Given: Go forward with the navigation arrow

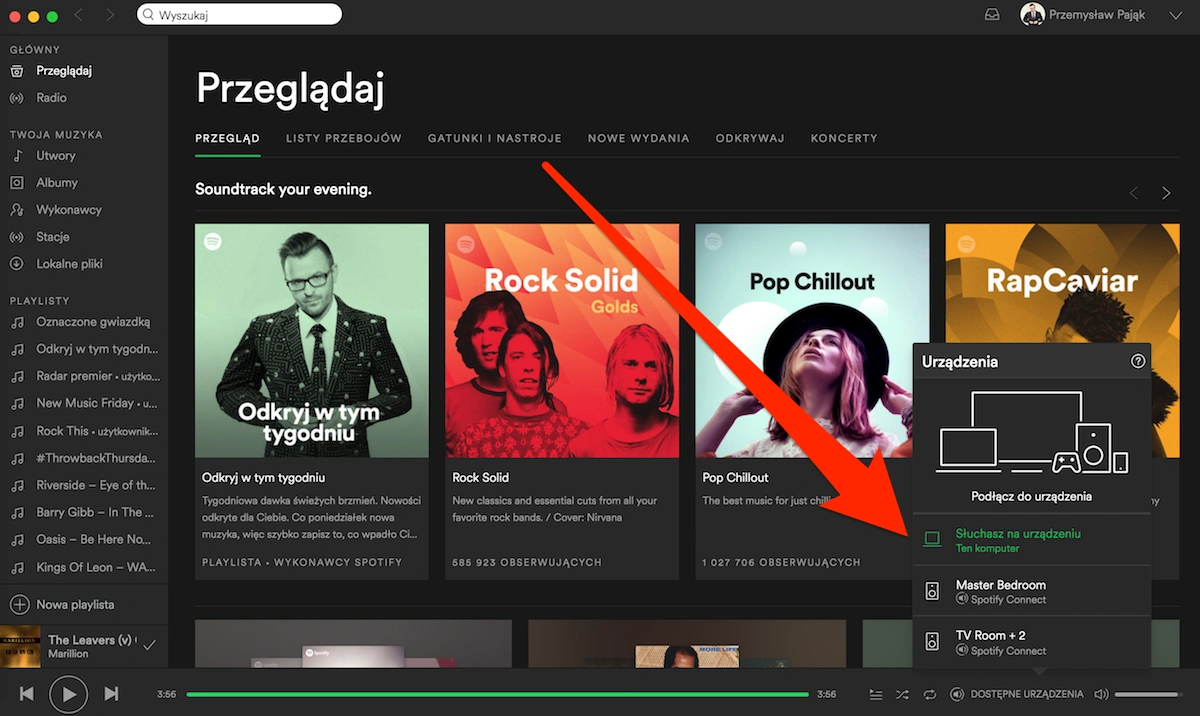Looking at the screenshot, I should tap(110, 15).
